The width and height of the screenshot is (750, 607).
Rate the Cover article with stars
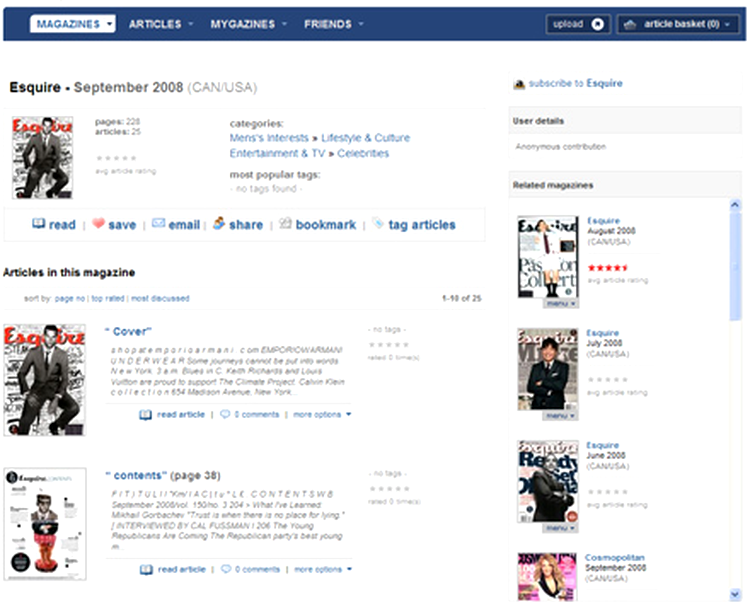tap(389, 344)
